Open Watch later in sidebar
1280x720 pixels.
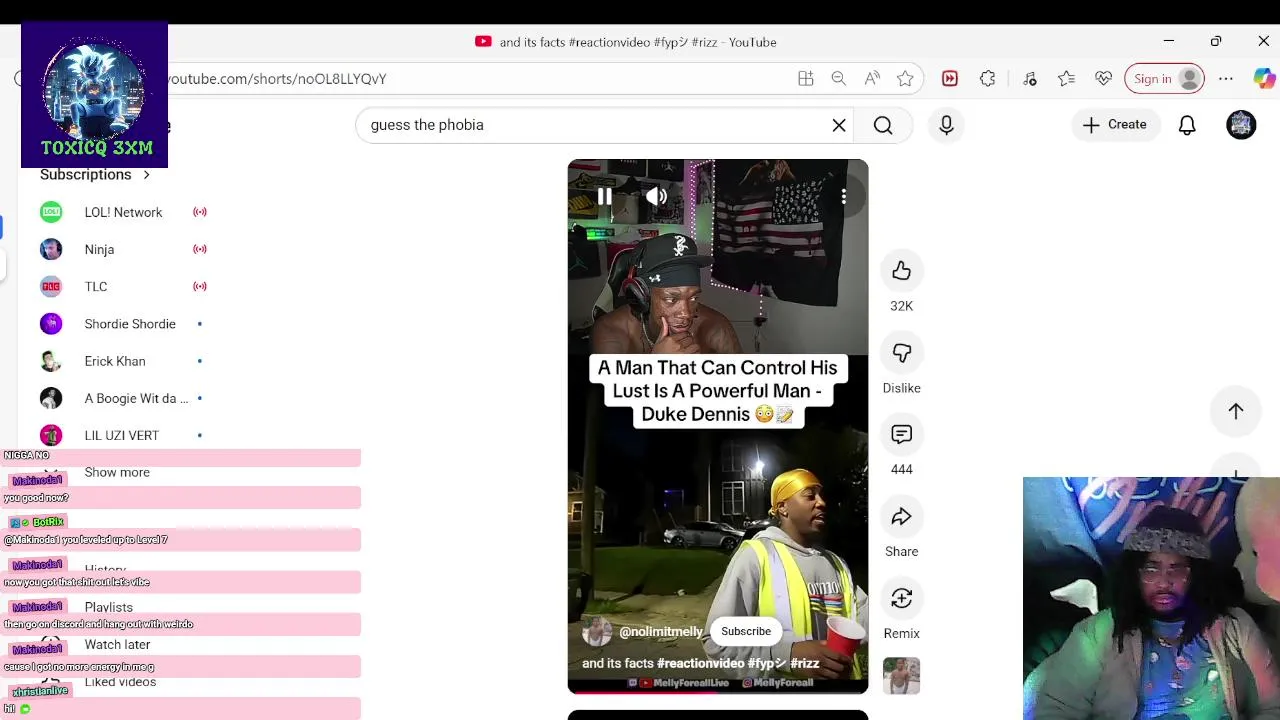click(x=117, y=644)
